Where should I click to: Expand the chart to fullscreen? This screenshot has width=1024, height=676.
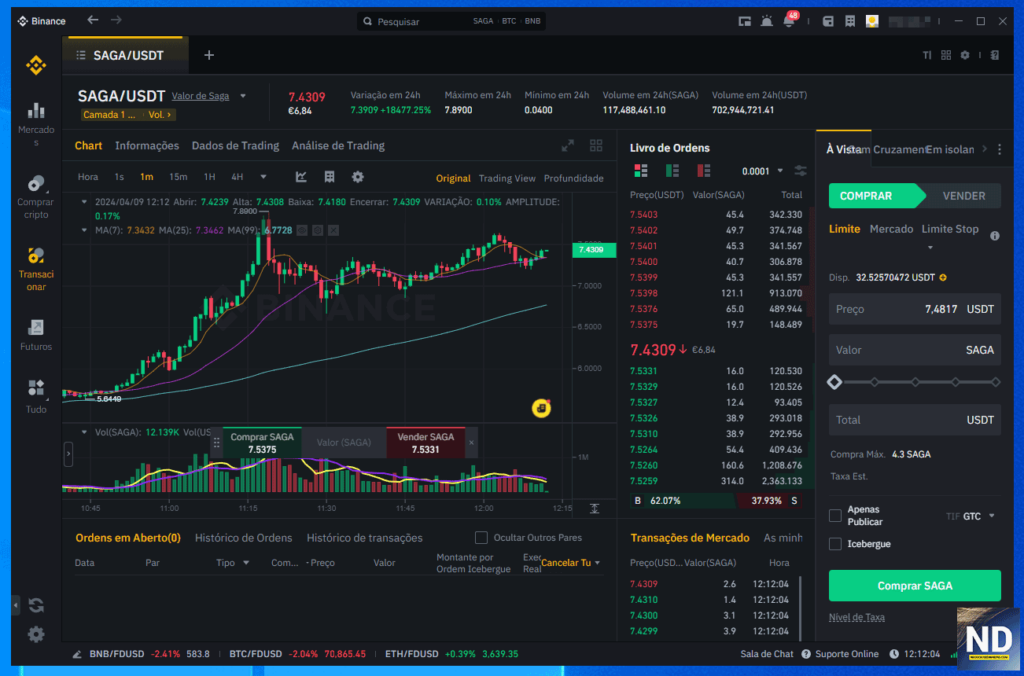coord(568,146)
